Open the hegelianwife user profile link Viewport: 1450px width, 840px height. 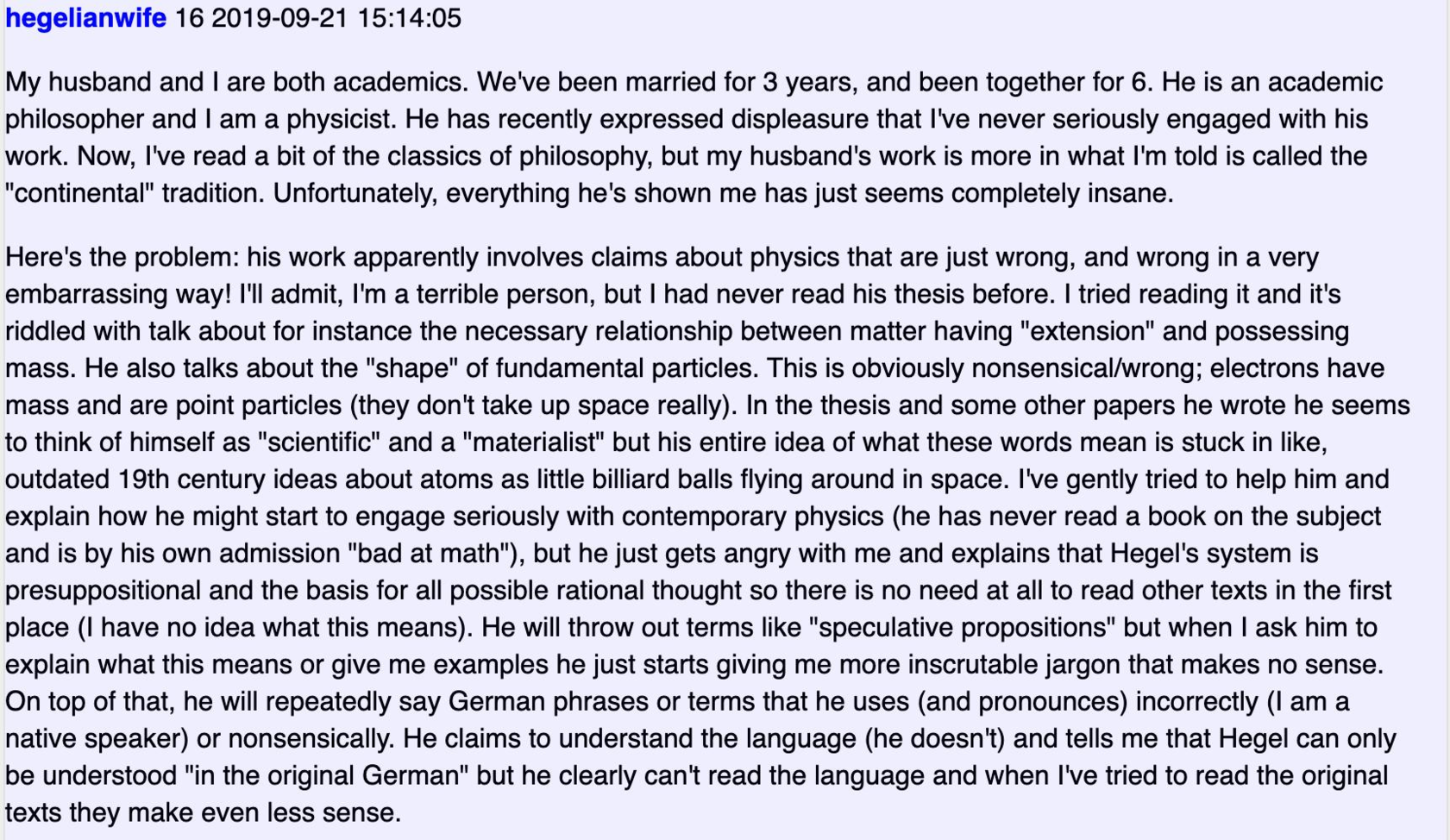tap(85, 18)
